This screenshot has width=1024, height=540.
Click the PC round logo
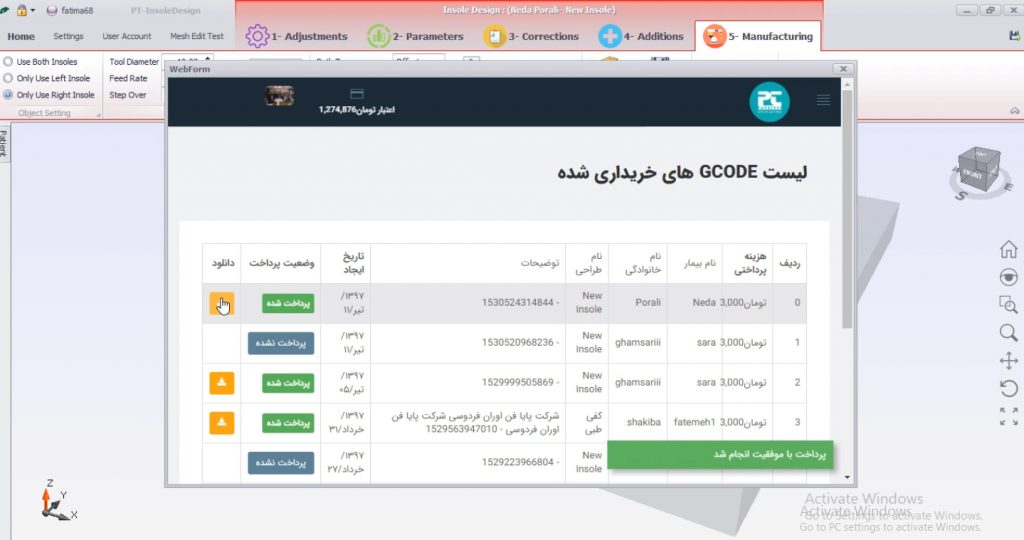click(x=769, y=102)
